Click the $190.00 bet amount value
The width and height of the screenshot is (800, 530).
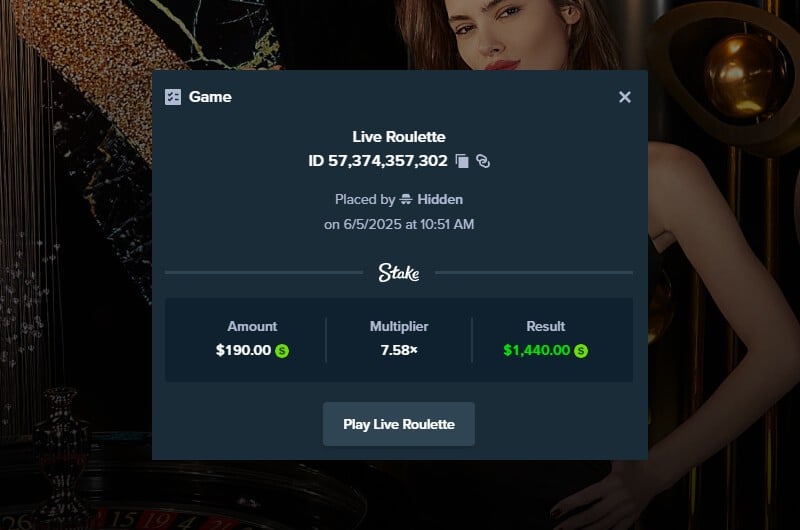coord(243,350)
